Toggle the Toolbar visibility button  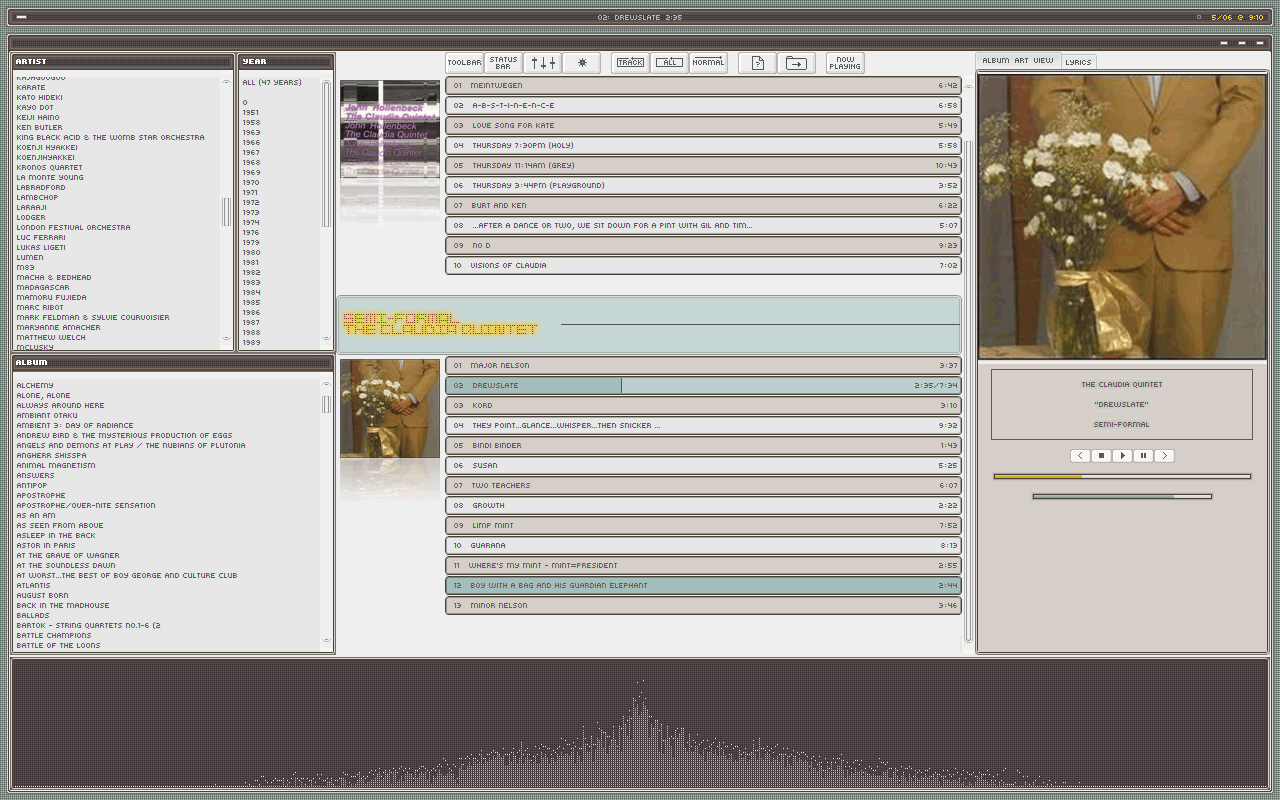464,63
